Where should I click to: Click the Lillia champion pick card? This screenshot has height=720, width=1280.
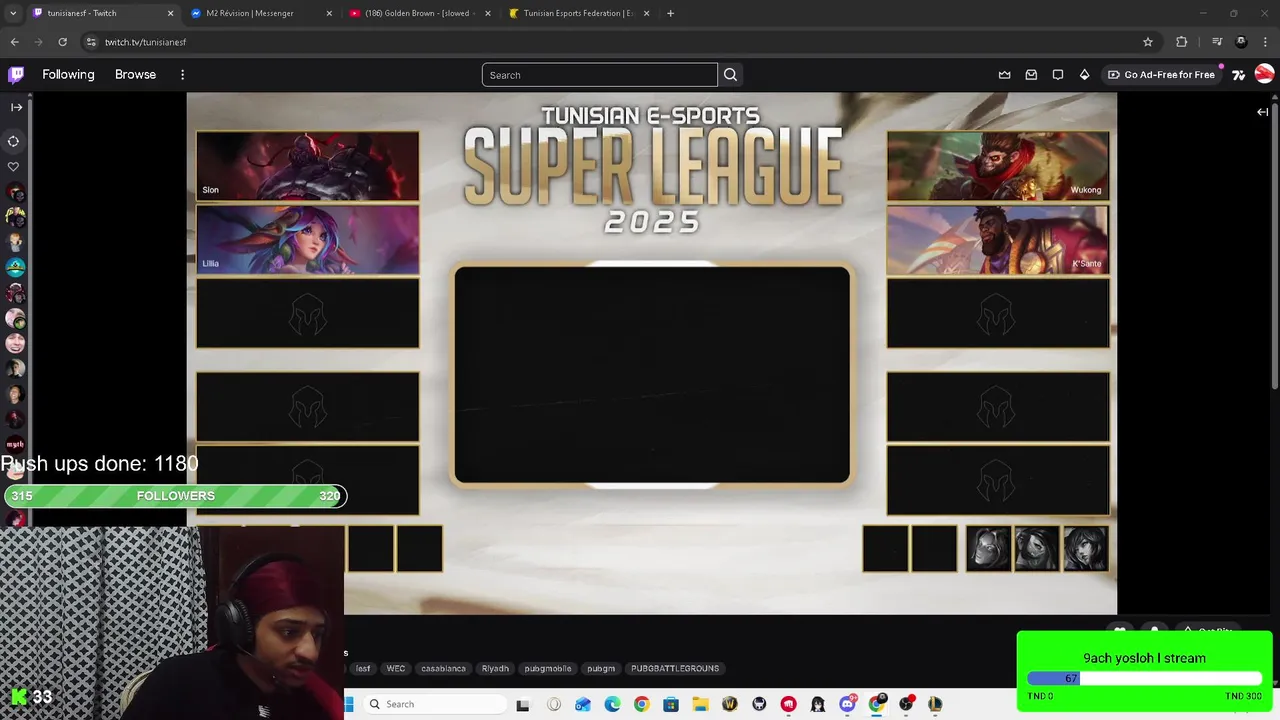pyautogui.click(x=308, y=240)
